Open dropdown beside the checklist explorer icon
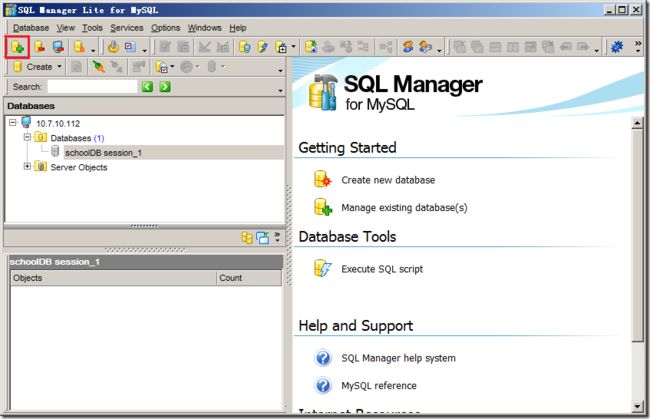Viewport: 650px width, 419px height. click(172, 67)
